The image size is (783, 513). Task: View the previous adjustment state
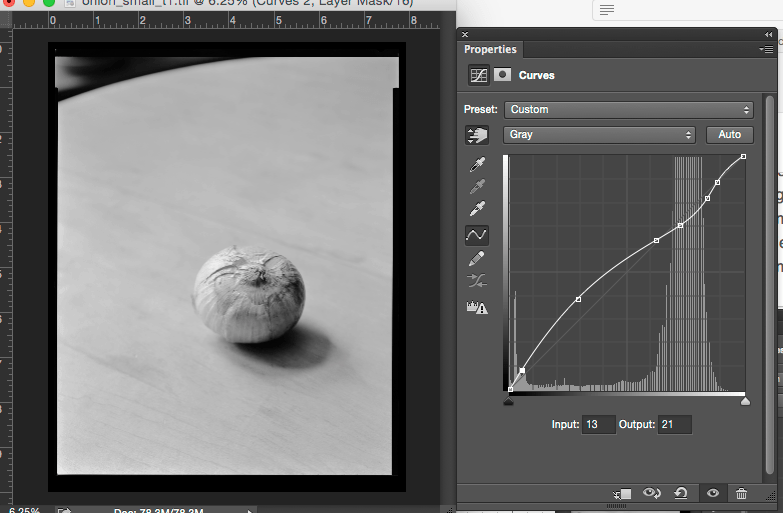coord(653,493)
